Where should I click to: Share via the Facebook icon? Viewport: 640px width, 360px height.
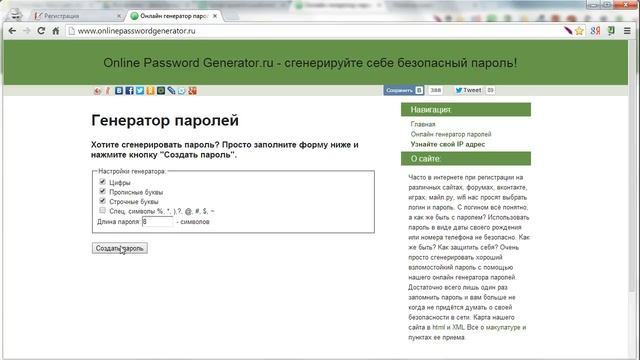click(x=129, y=91)
